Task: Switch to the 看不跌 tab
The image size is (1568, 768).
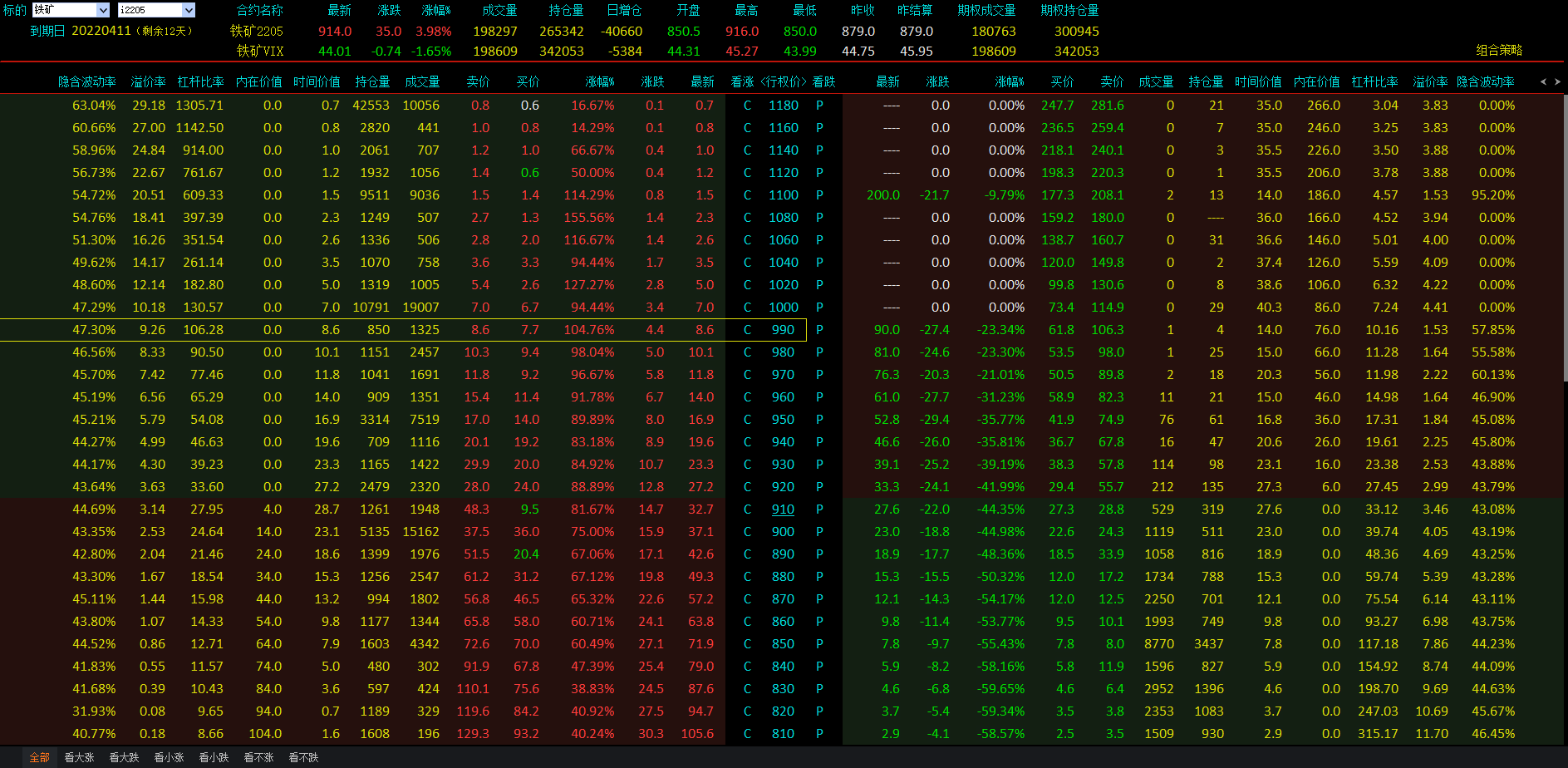Action: [x=304, y=757]
